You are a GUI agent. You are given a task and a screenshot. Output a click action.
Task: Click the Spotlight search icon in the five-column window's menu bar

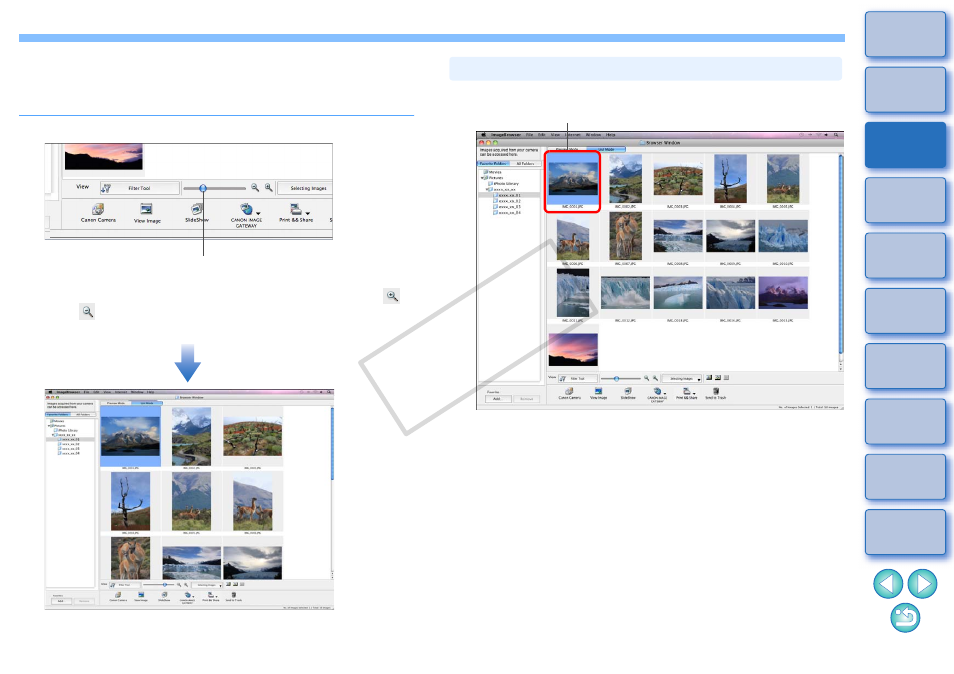(837, 135)
